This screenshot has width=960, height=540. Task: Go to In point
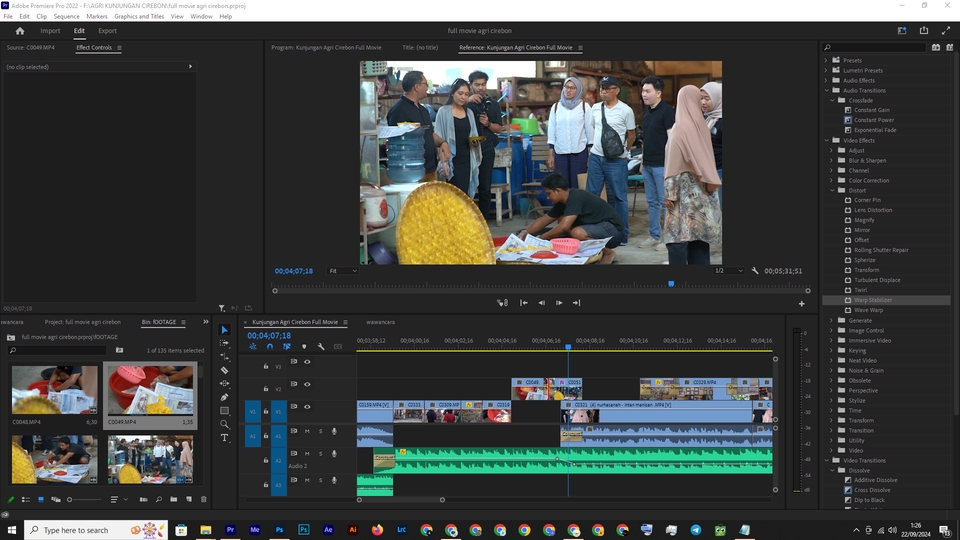pos(523,302)
